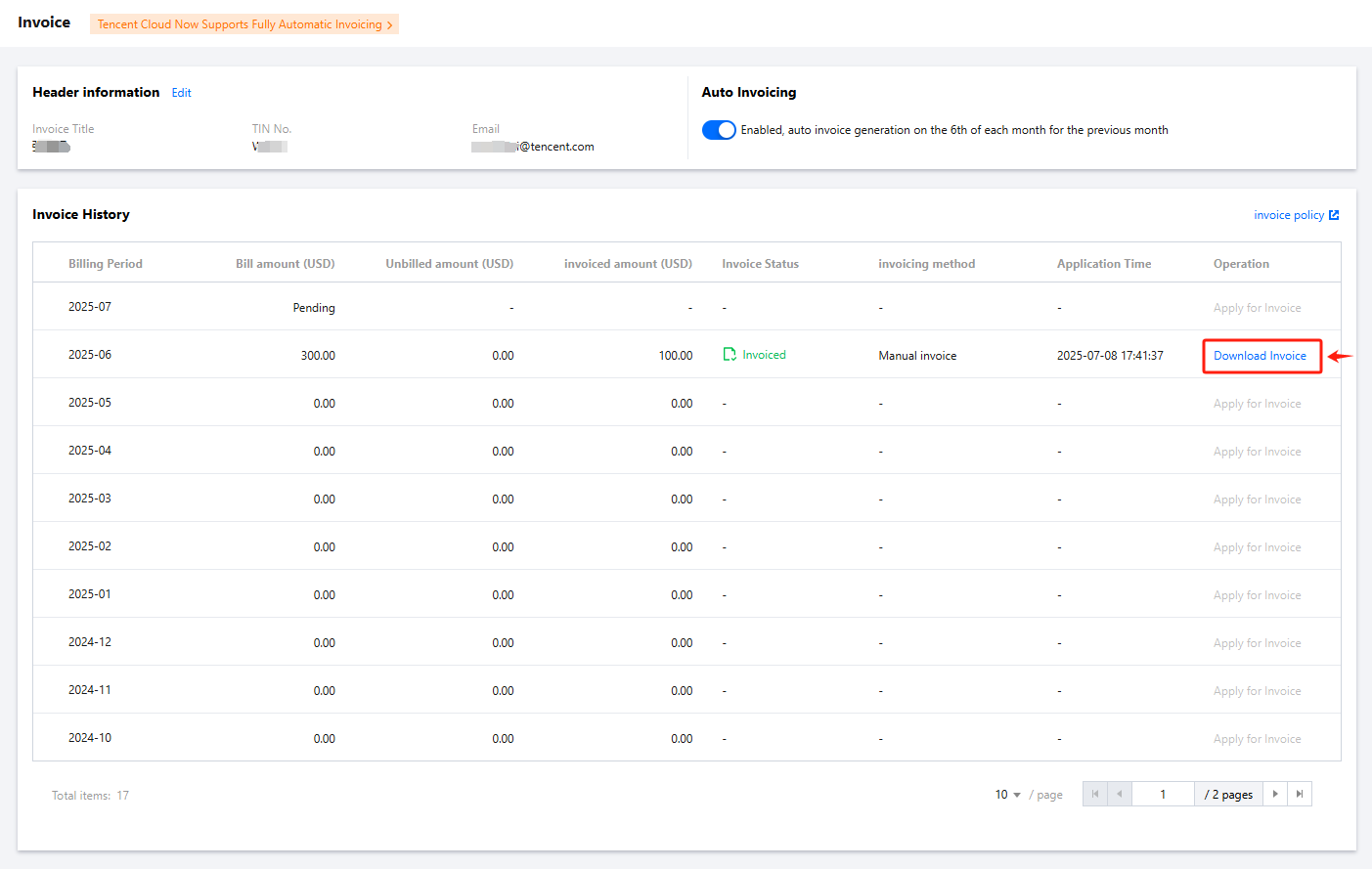Turn off the Auto Invoicing toggle

(719, 130)
